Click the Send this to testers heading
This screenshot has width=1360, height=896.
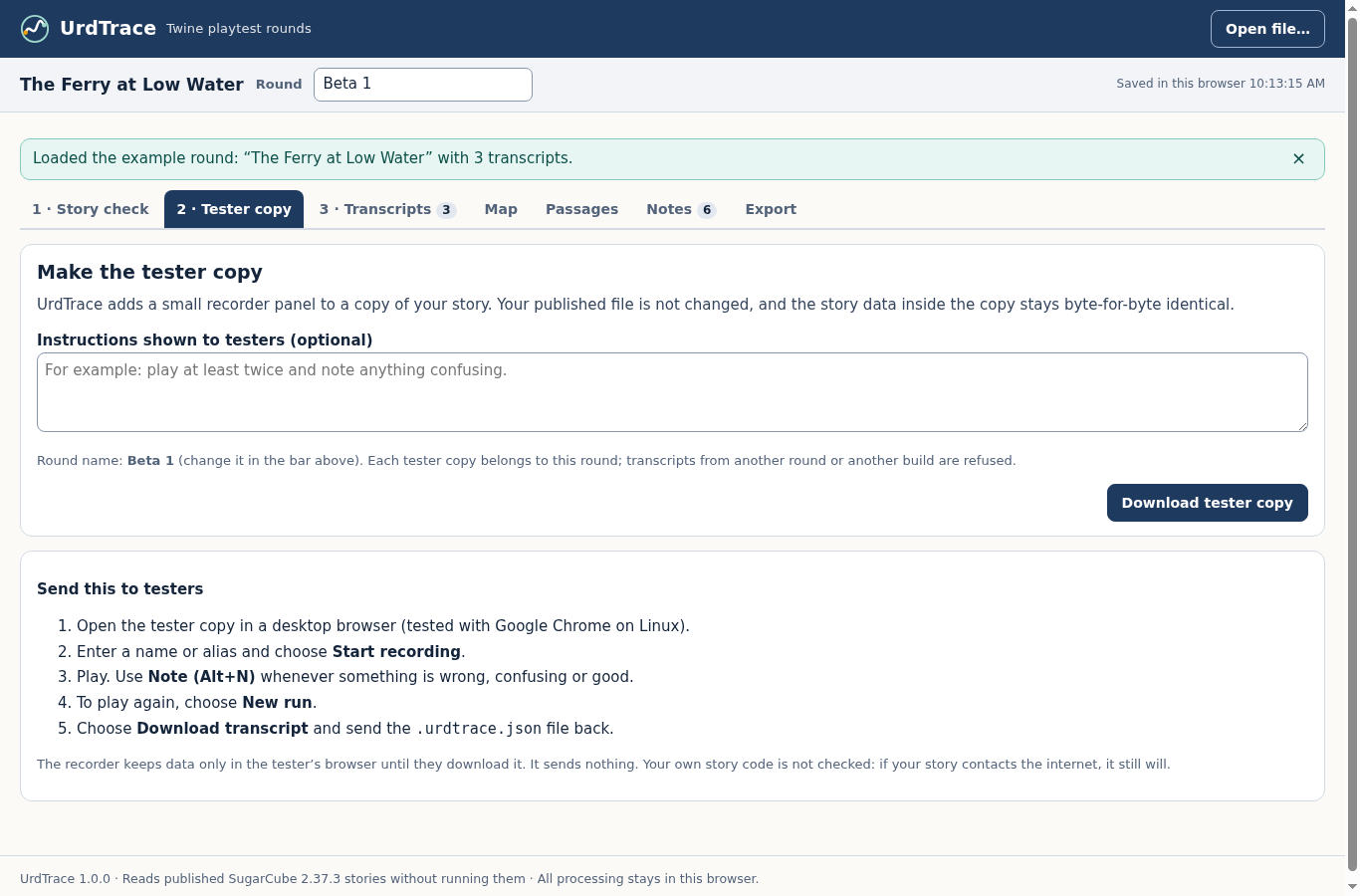[119, 588]
